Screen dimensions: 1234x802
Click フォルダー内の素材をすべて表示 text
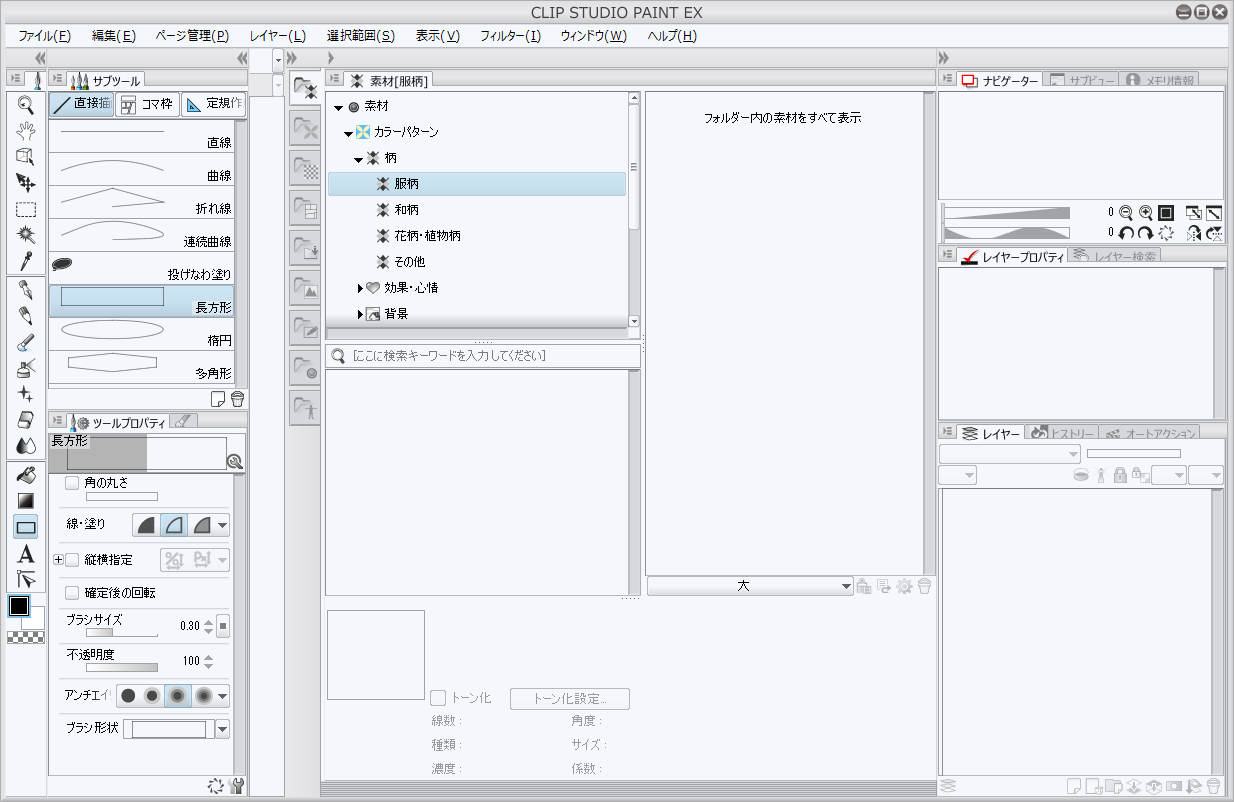pos(782,118)
